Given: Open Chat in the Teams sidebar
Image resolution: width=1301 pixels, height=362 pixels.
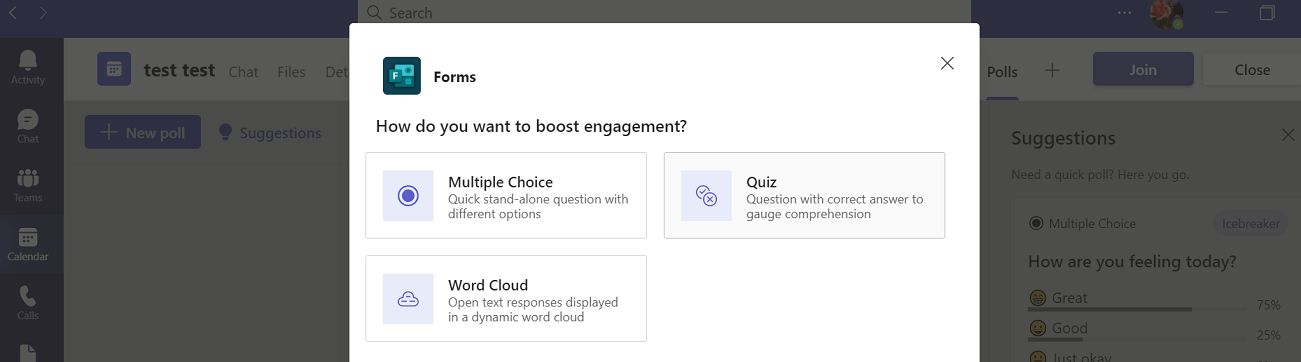Looking at the screenshot, I should coord(28,127).
